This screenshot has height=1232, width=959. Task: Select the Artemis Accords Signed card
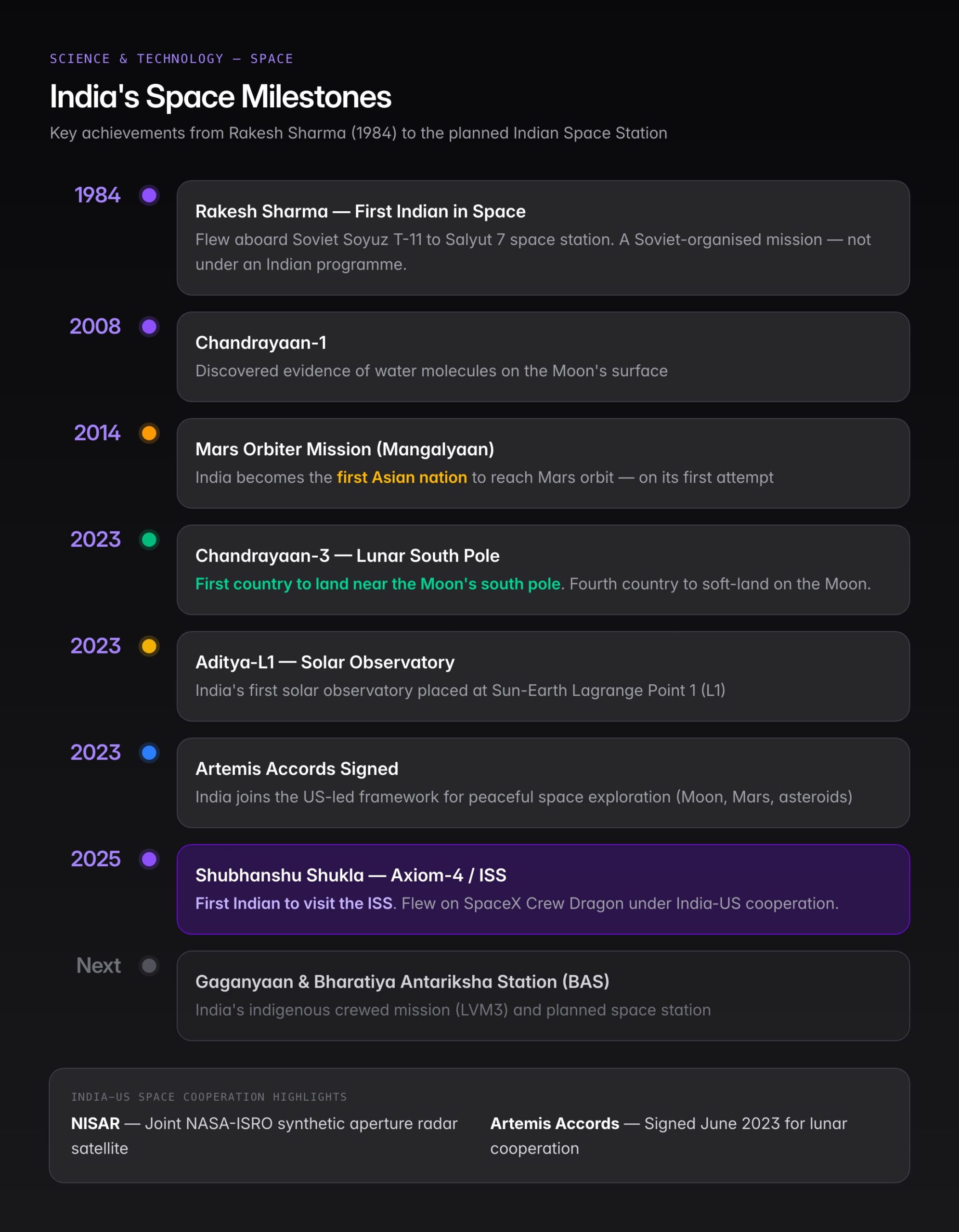(543, 783)
